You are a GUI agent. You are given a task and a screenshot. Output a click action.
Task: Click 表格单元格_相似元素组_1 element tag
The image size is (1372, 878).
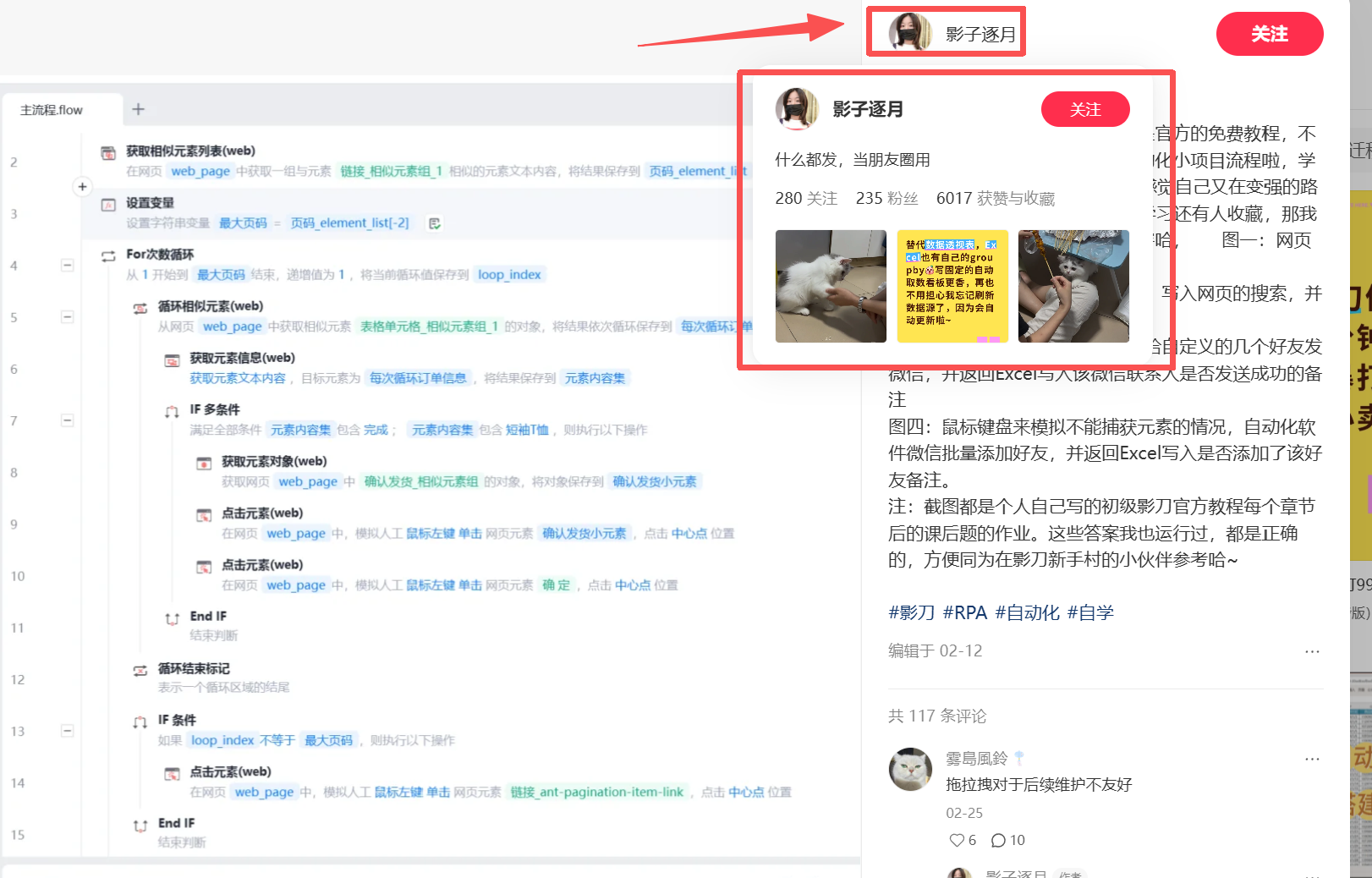tap(429, 327)
